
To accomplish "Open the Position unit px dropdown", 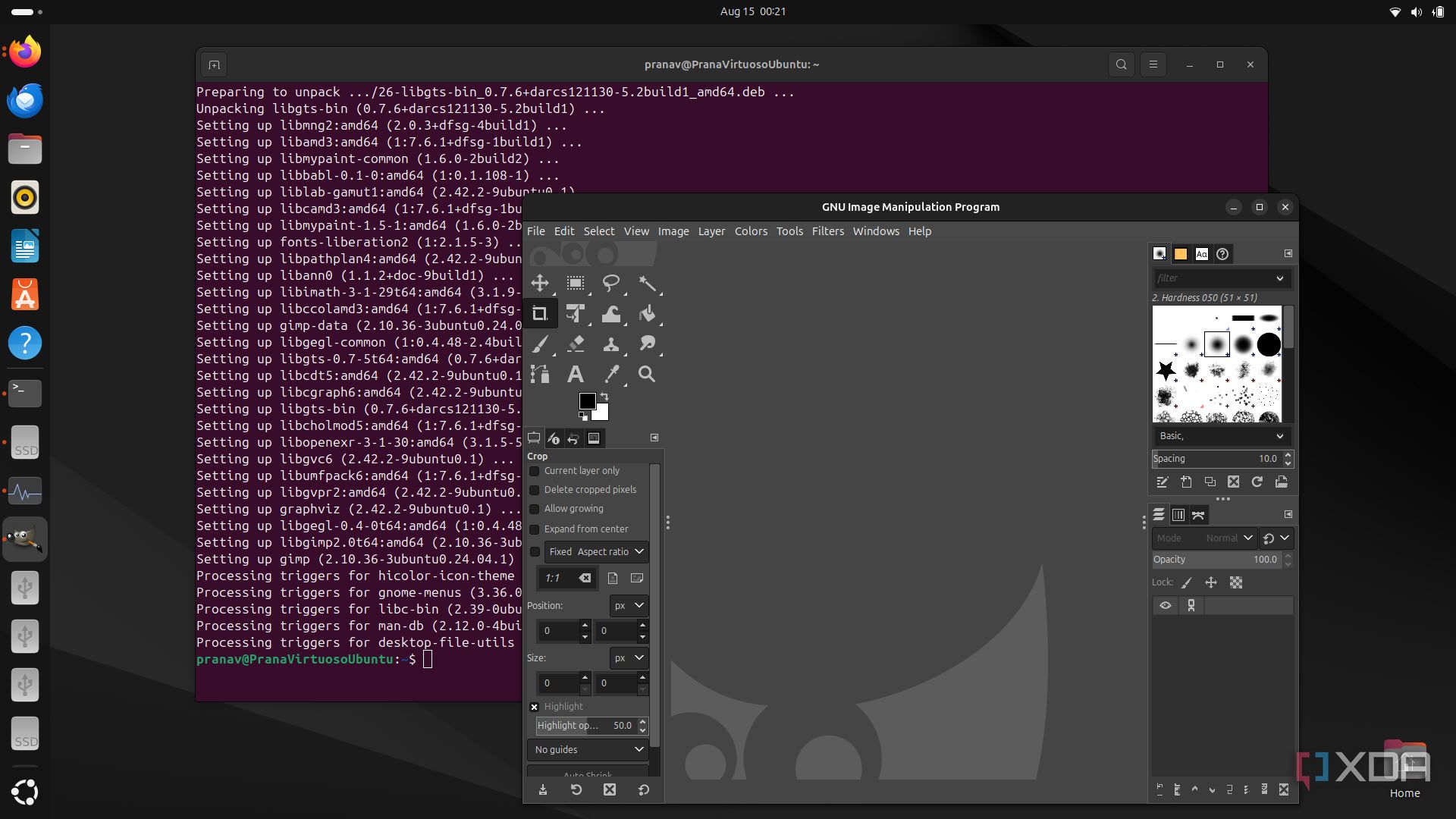I will pyautogui.click(x=629, y=606).
